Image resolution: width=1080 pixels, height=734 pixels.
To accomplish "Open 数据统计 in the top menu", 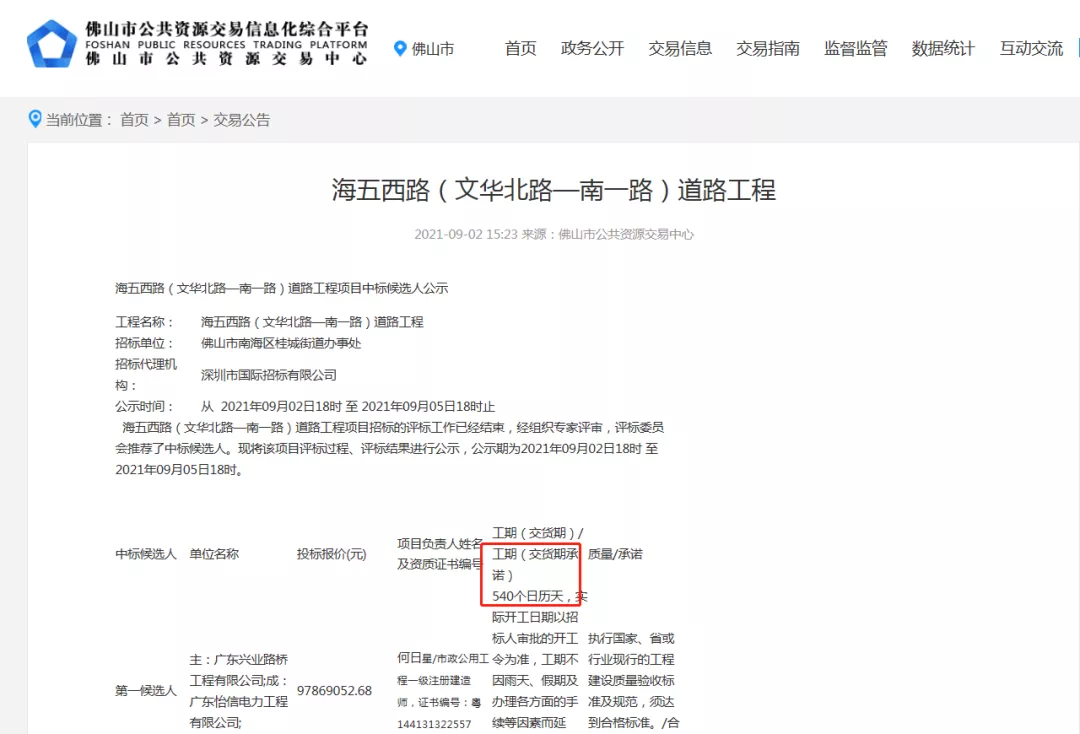I will (943, 48).
